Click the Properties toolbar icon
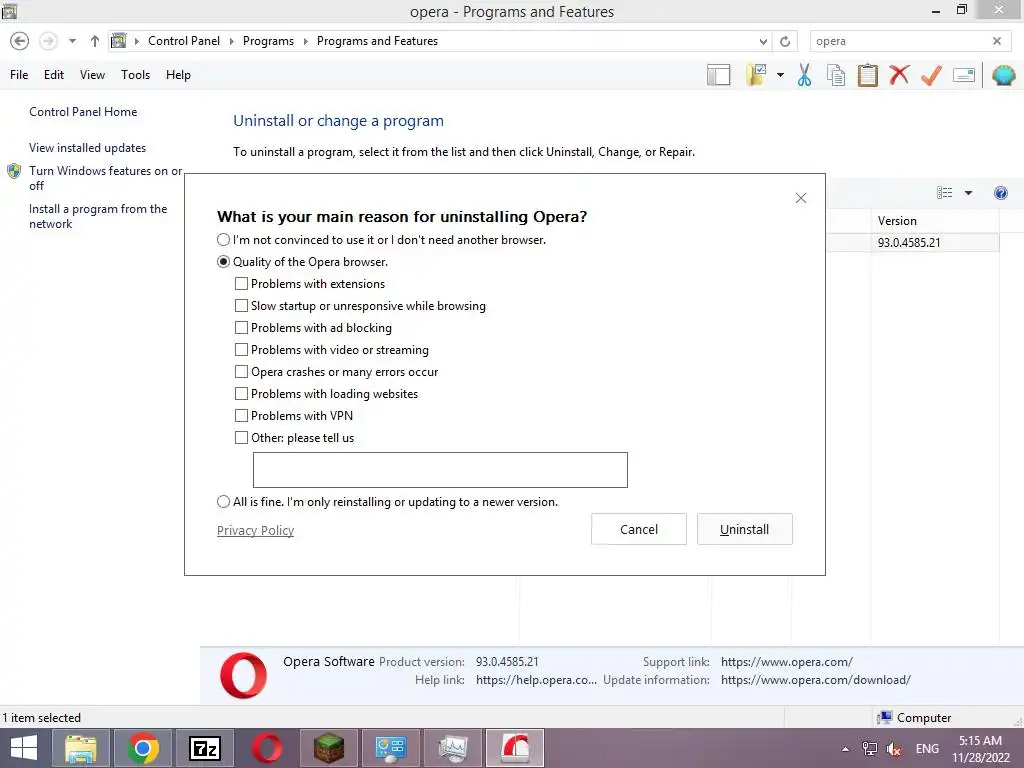This screenshot has height=768, width=1024. [x=964, y=75]
